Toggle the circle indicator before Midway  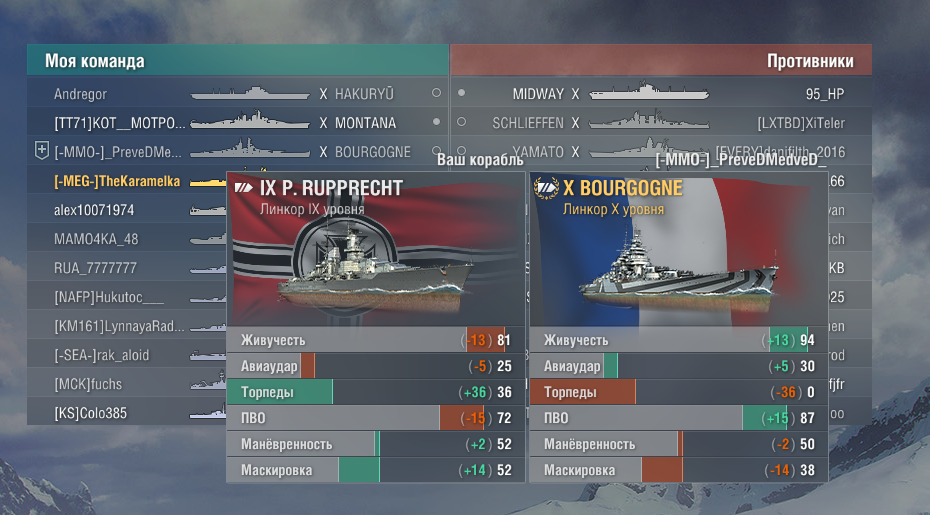tap(461, 93)
